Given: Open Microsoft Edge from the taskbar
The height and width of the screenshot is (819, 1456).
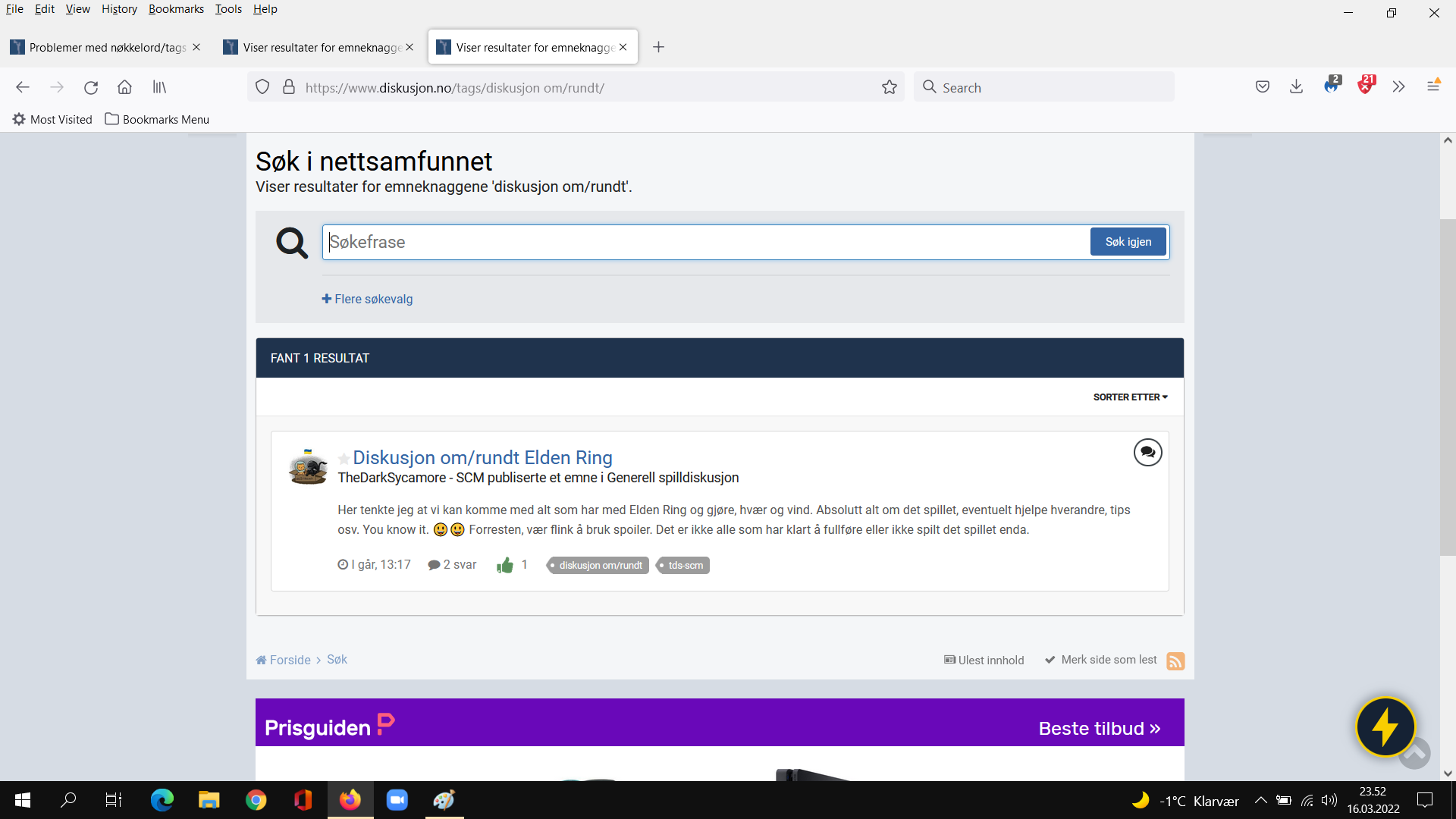Looking at the screenshot, I should point(162,800).
